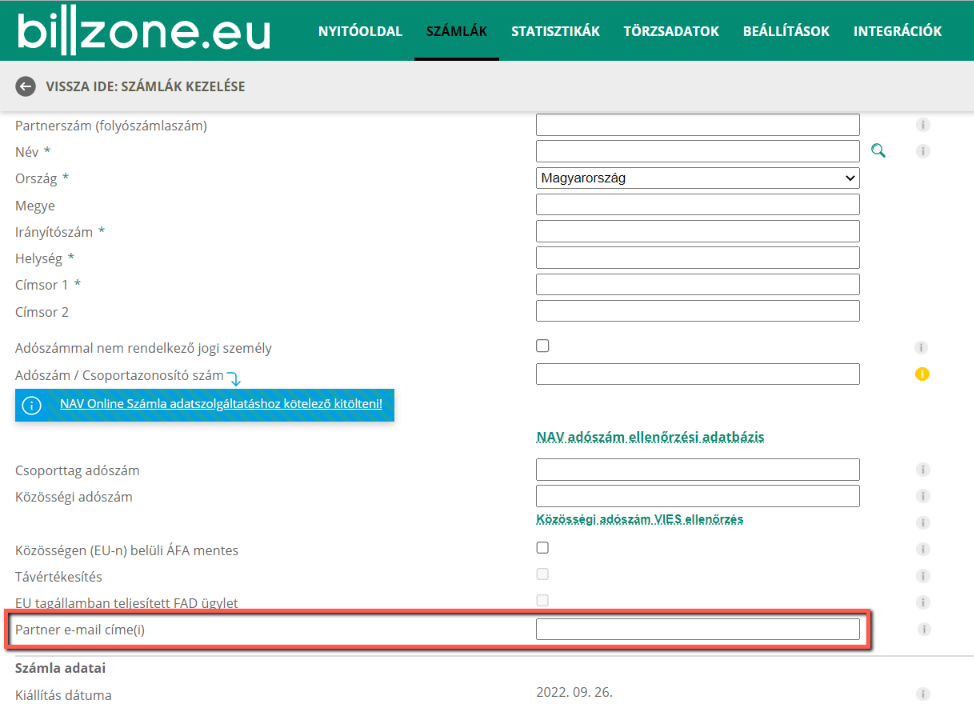This screenshot has height=704, width=974.
Task: Enable Közösségen (EU-n) belüli ÁFA mentes
Action: click(x=542, y=547)
